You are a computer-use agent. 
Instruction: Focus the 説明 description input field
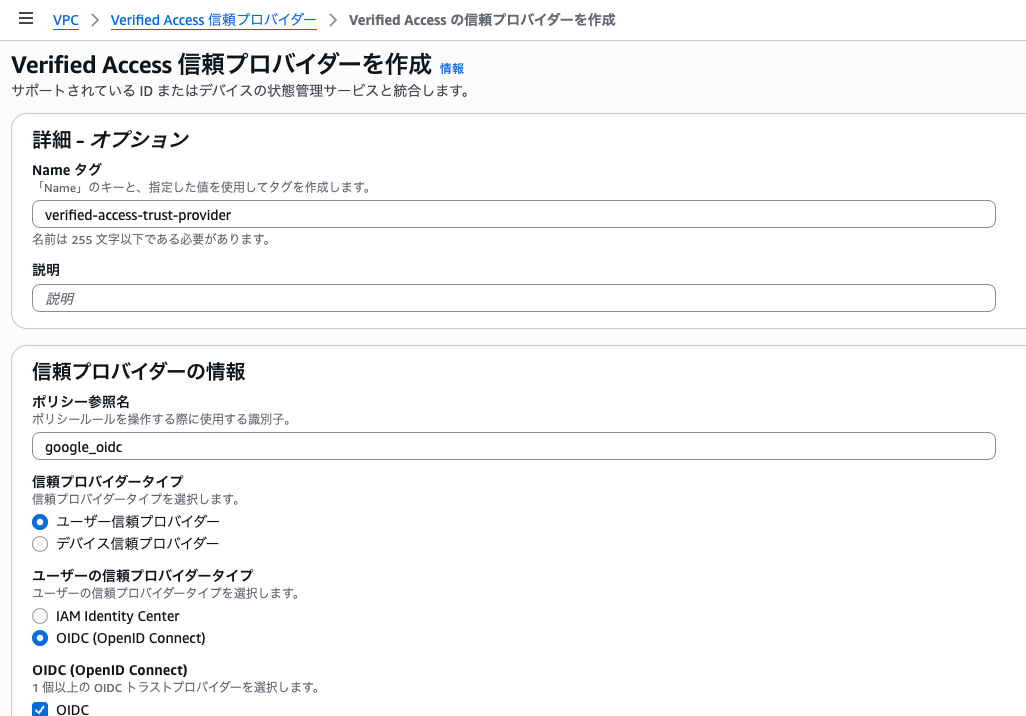coord(513,297)
